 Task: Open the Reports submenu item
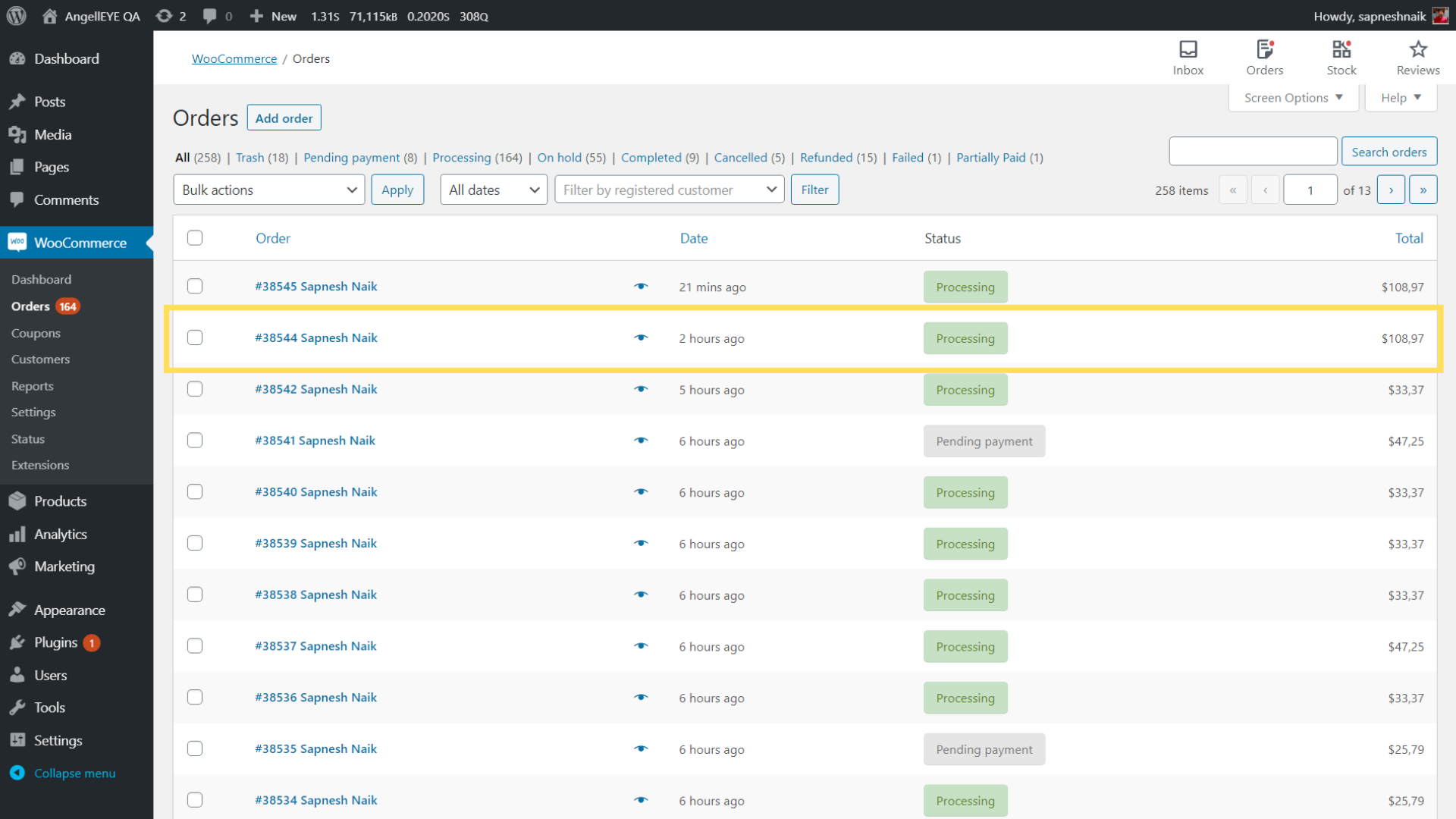pos(33,386)
